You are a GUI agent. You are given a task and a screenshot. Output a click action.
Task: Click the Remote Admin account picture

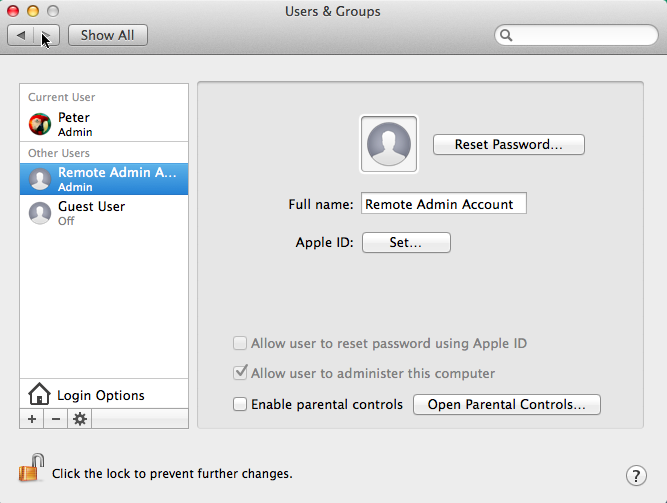[389, 144]
